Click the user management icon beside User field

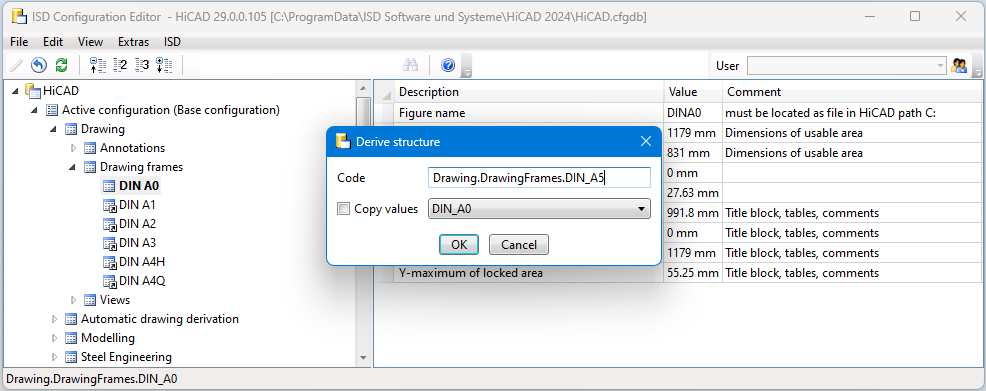[959, 65]
